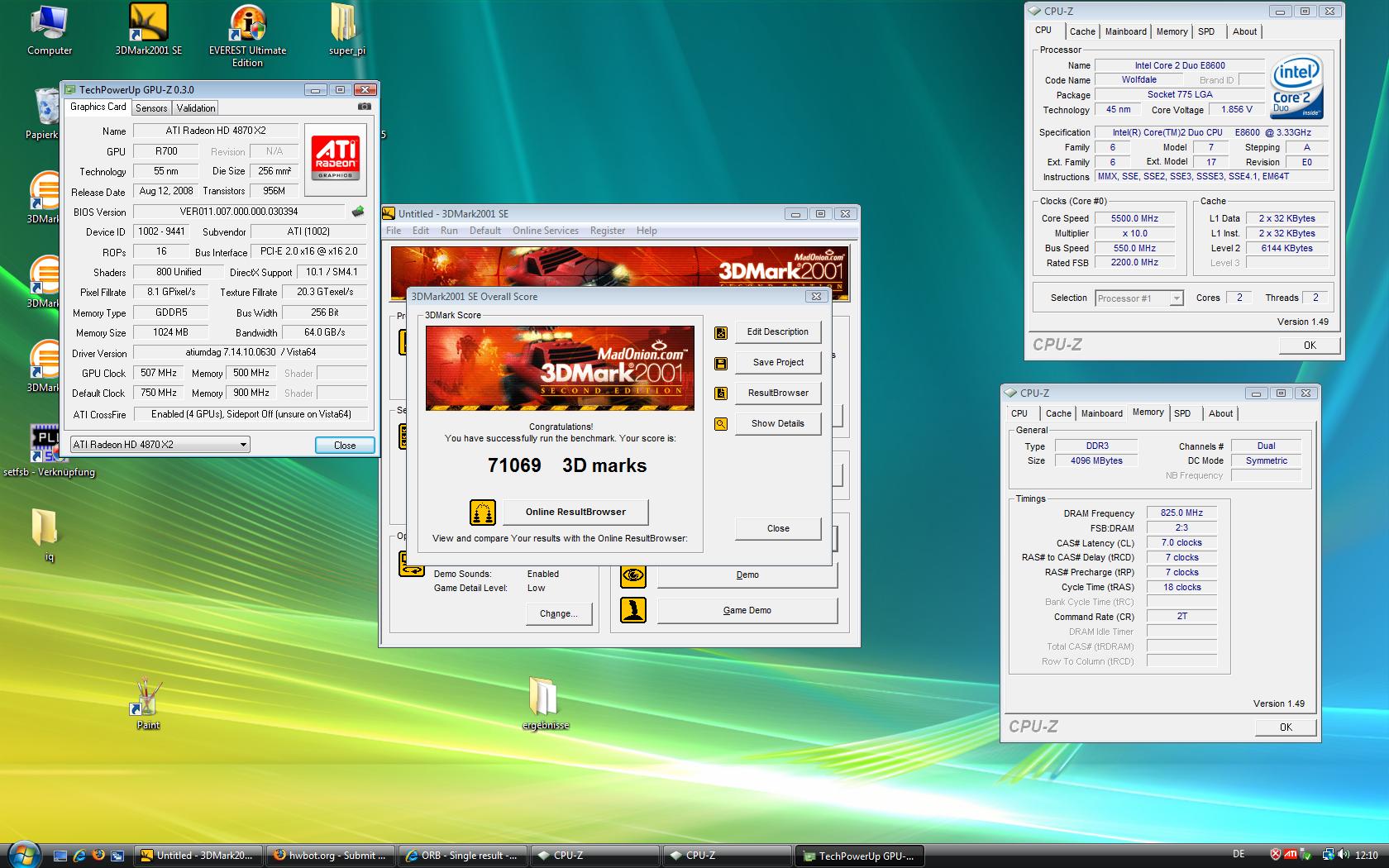Click the DE language indicator in taskbar
This screenshot has height=868, width=1389.
[x=1239, y=856]
